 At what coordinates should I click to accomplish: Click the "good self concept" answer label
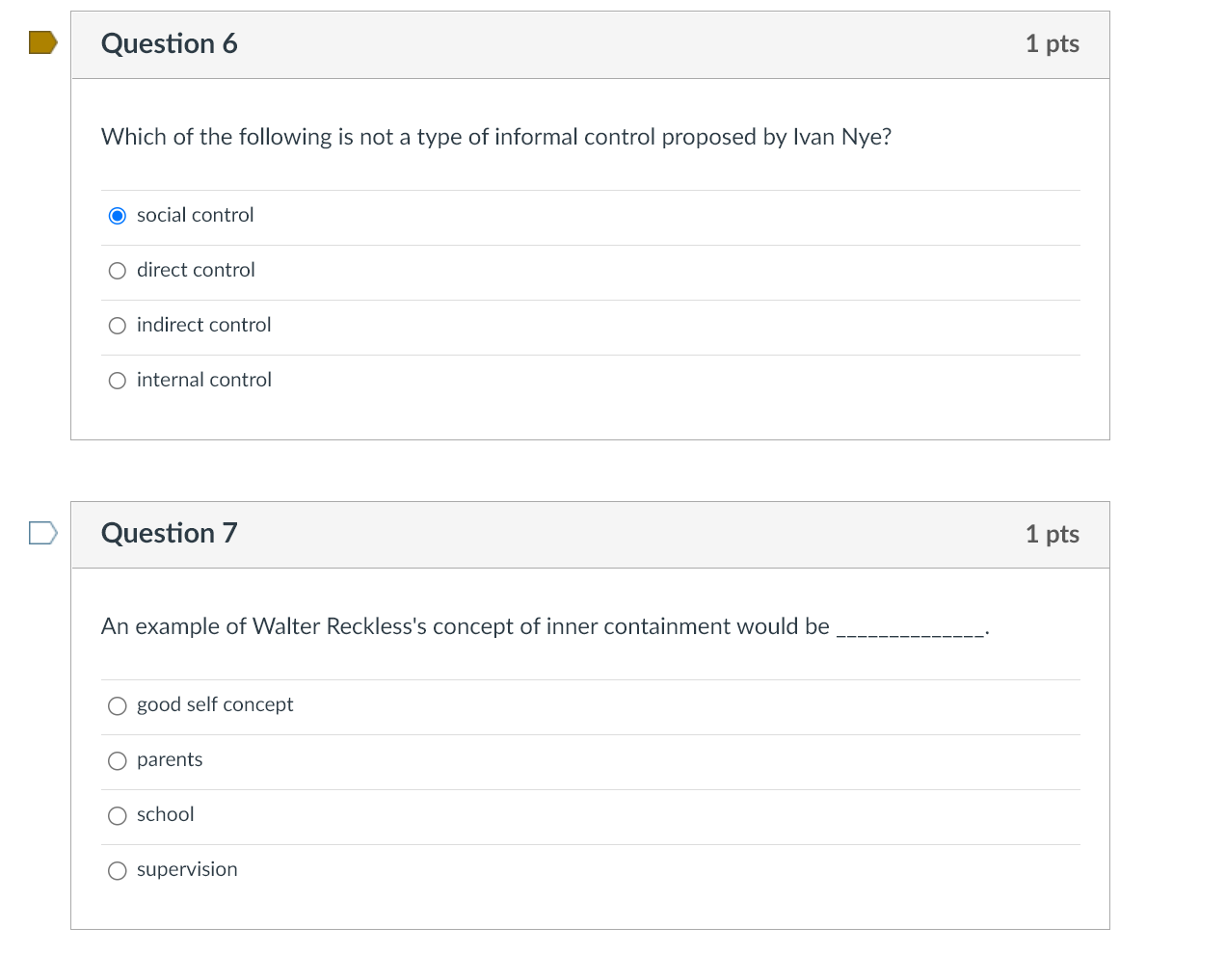(215, 704)
